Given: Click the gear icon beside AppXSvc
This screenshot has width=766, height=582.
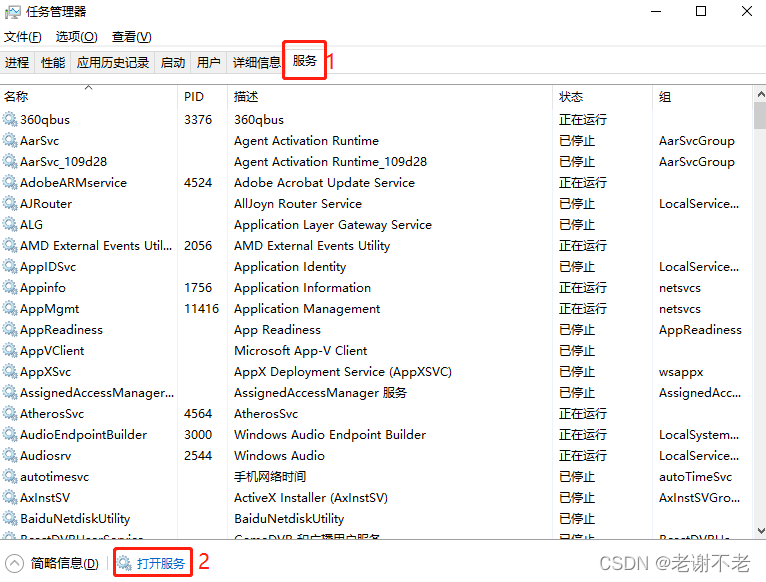Looking at the screenshot, I should 10,371.
